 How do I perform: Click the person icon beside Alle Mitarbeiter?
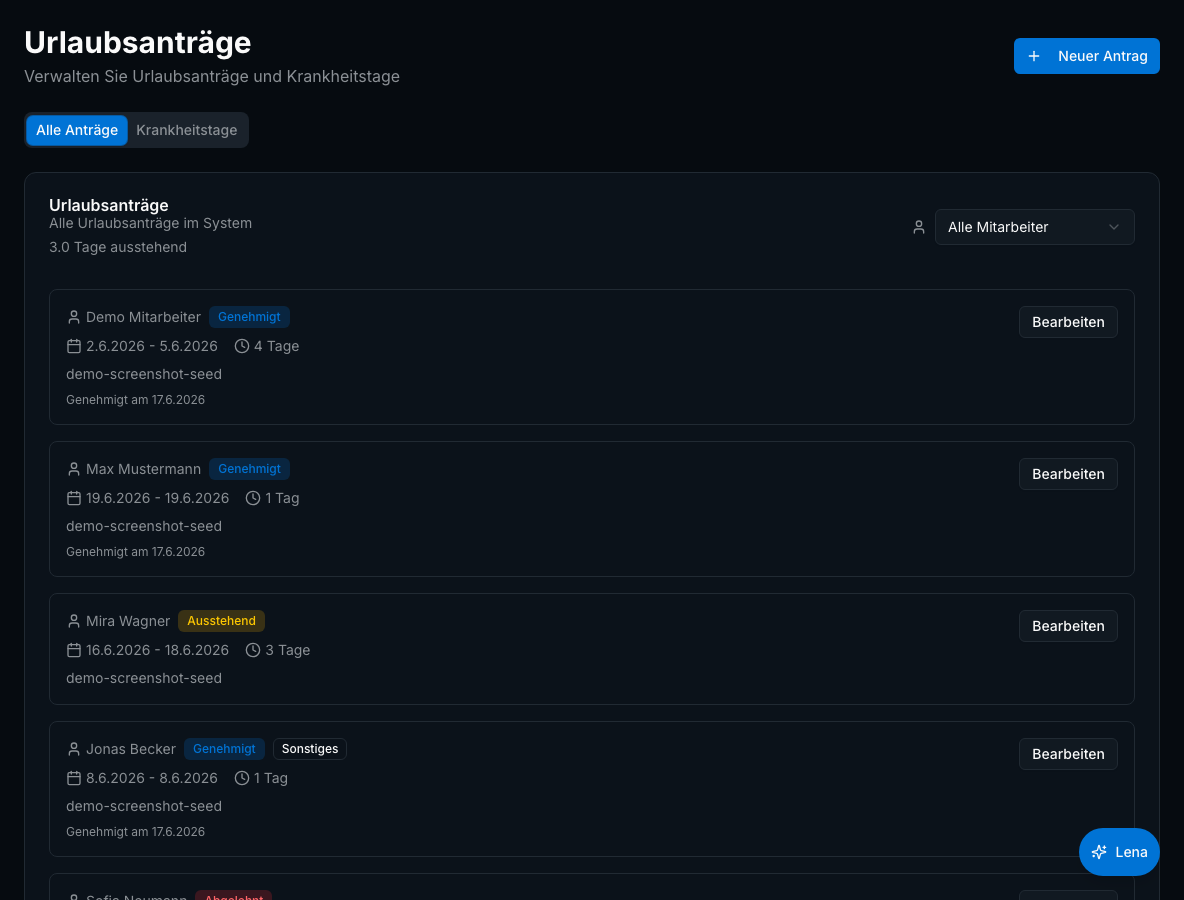point(918,227)
